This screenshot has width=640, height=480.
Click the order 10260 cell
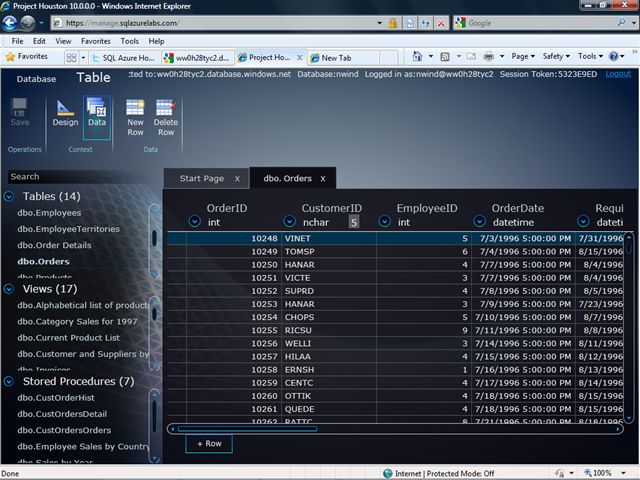click(233, 396)
